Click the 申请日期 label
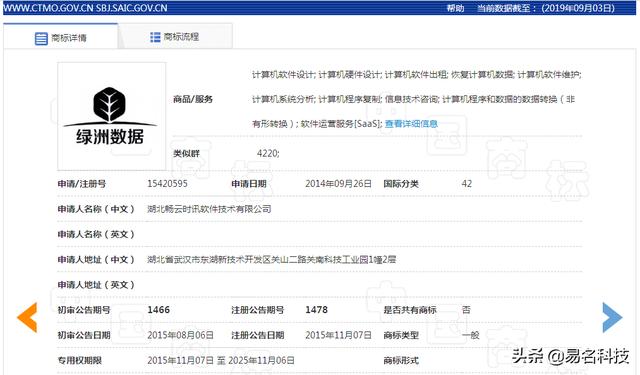Screen dimensions: 640x375 [249, 184]
